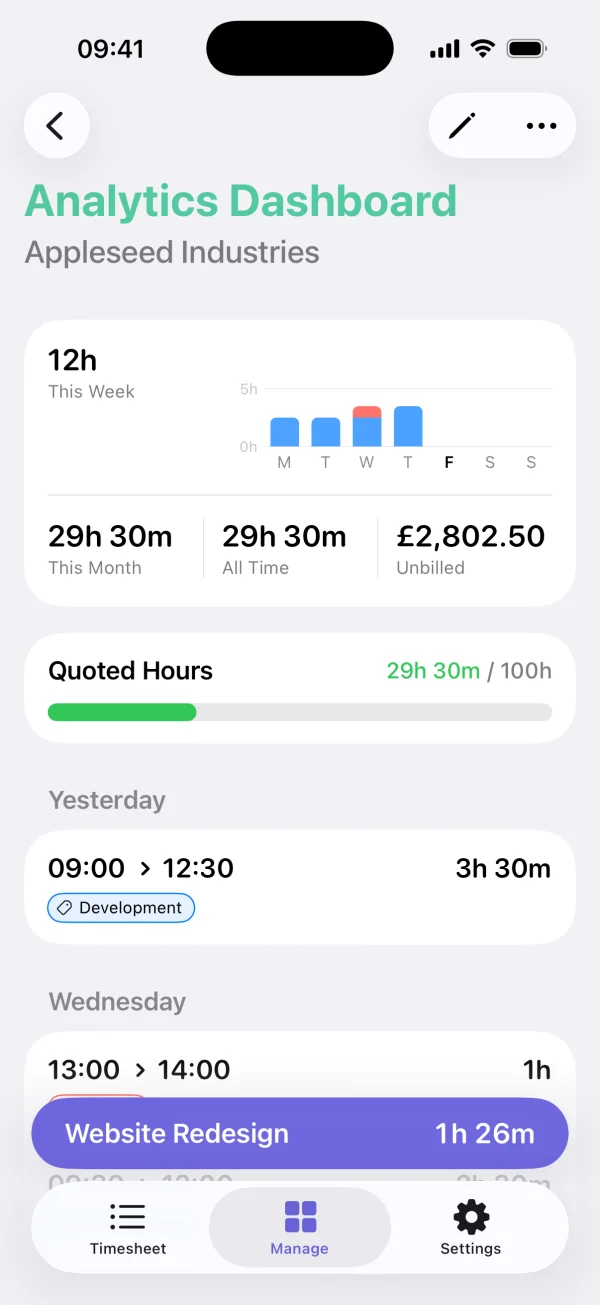Tap the back chevron arrow

click(x=56, y=125)
